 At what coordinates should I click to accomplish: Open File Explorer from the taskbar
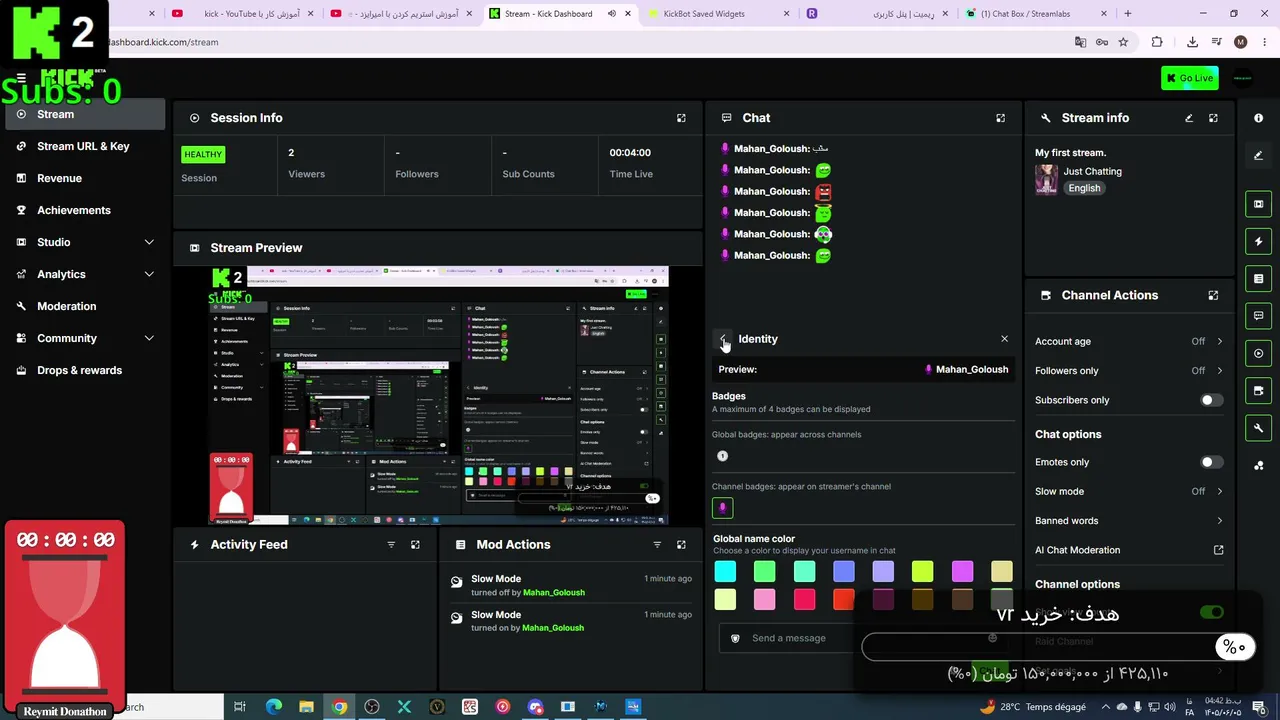tap(306, 707)
